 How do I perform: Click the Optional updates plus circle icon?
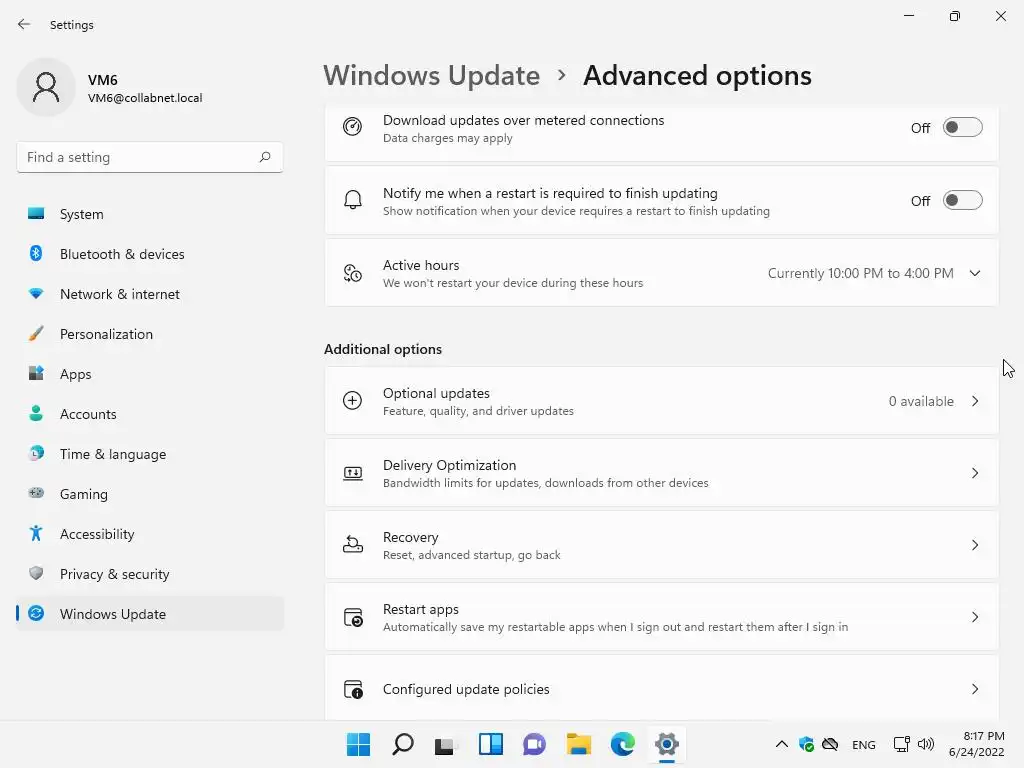click(353, 400)
